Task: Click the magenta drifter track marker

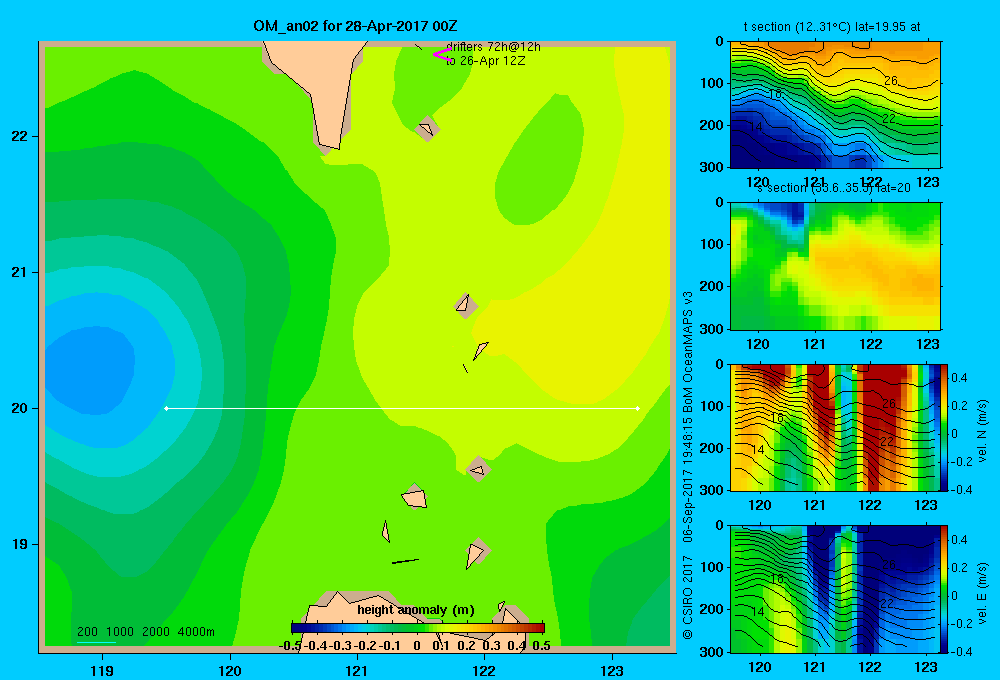Action: point(442,54)
